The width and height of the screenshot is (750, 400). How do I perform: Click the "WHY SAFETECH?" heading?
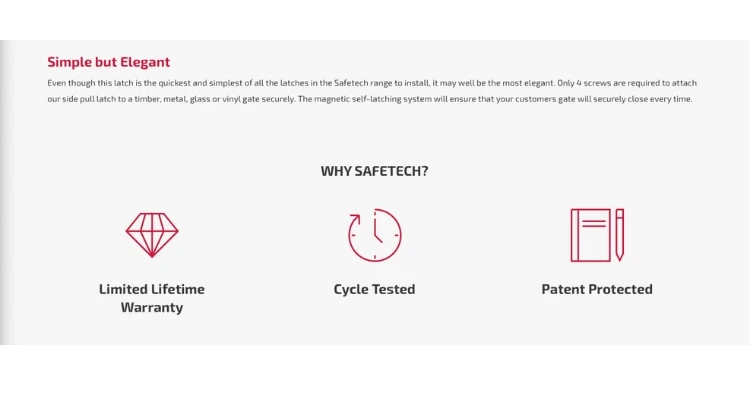click(374, 171)
